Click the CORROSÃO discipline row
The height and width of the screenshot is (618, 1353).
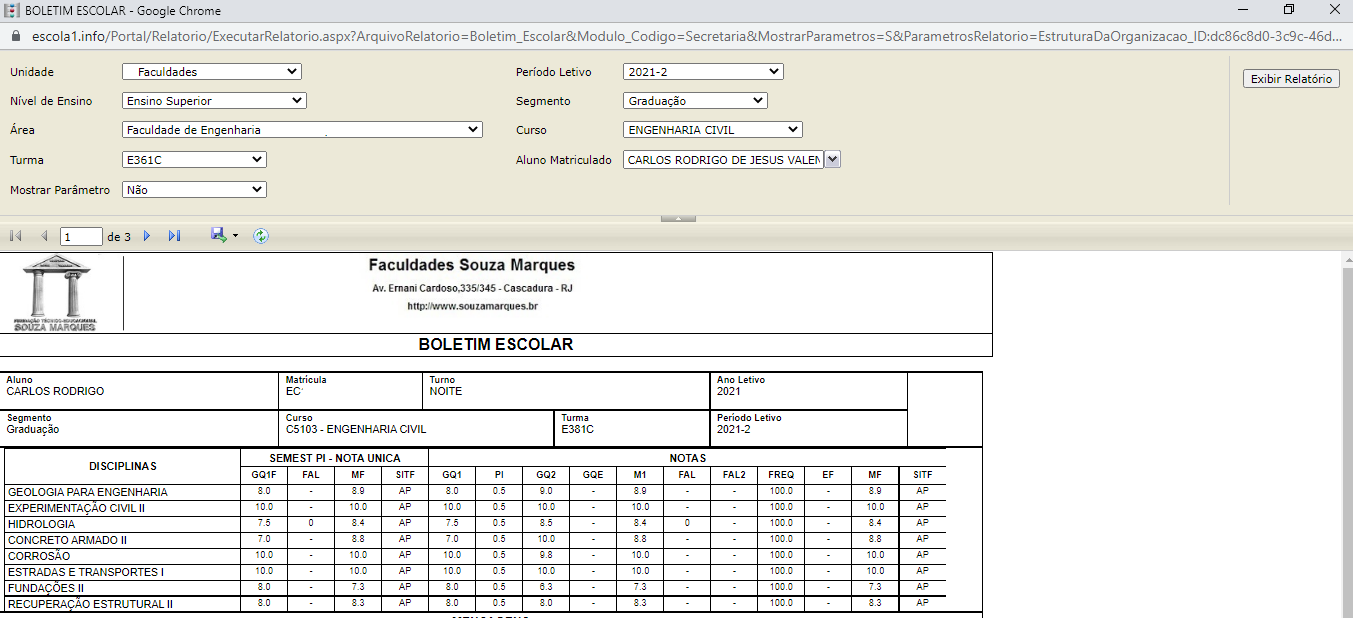pyautogui.click(x=475, y=556)
